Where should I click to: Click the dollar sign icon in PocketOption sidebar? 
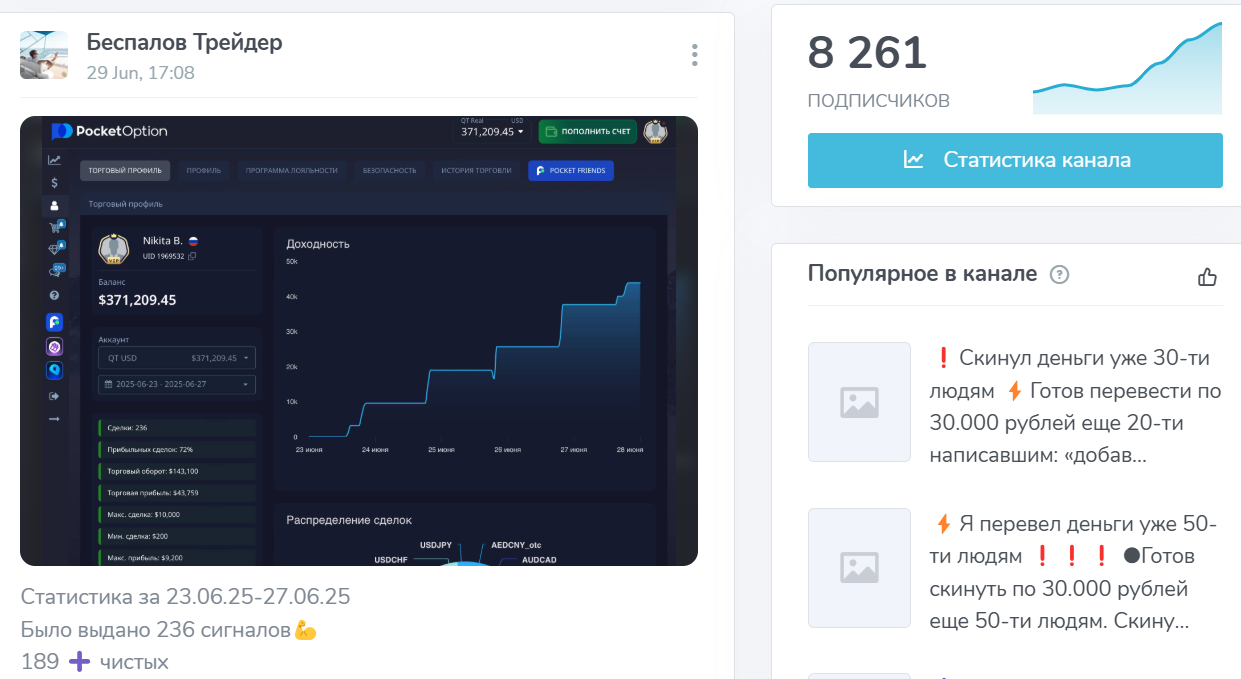click(54, 183)
